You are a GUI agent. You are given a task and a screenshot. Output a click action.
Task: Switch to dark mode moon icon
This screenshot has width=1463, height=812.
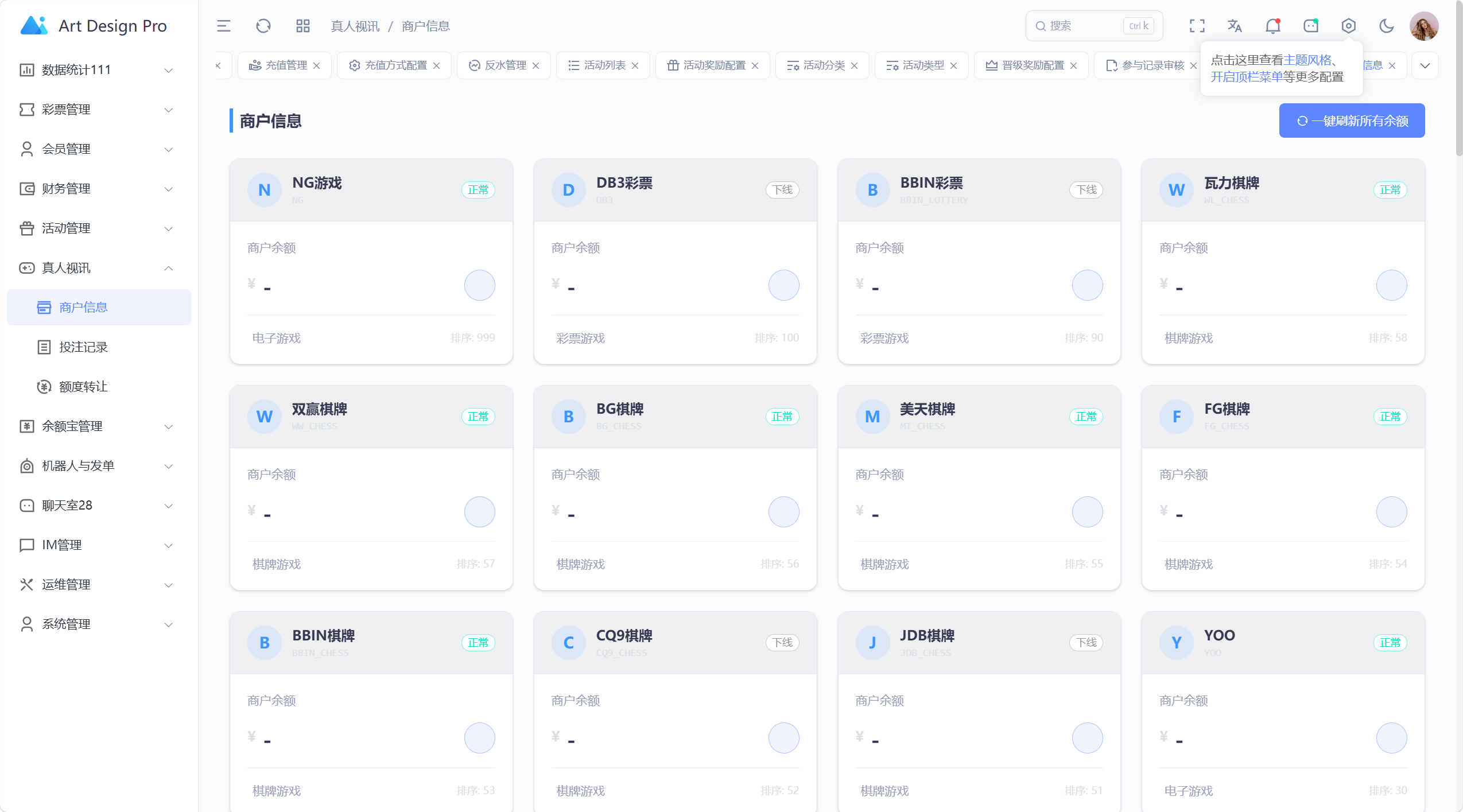(1387, 26)
